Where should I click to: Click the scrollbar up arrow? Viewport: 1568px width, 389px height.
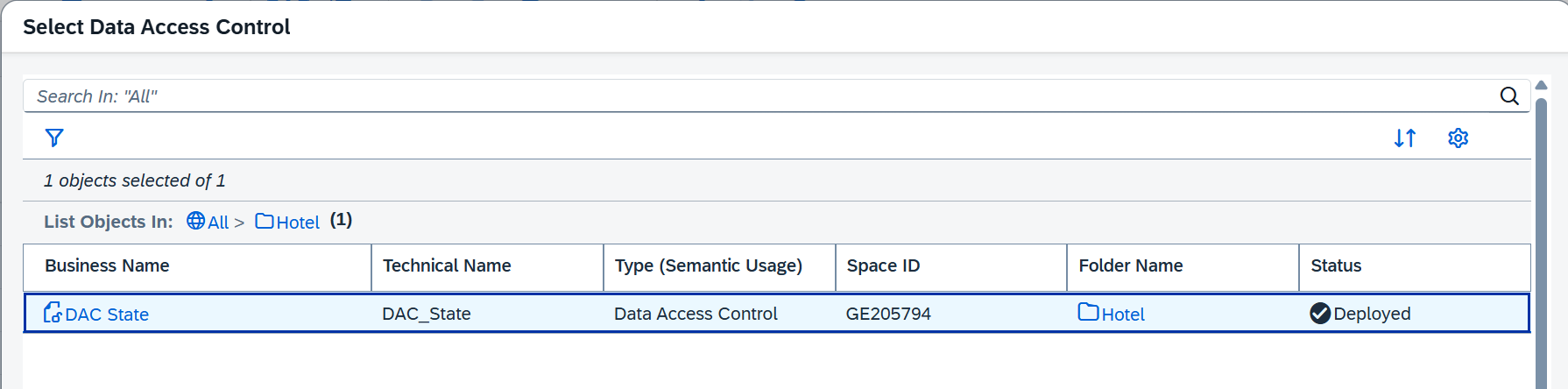tap(1541, 85)
